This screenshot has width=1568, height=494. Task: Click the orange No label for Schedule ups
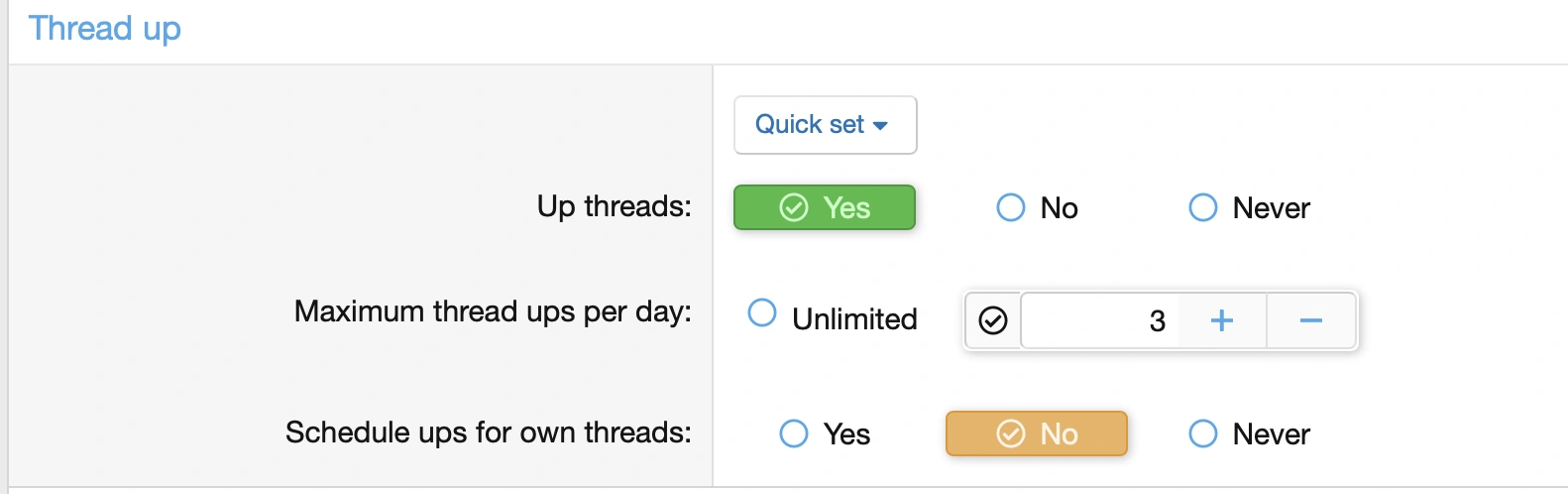[1059, 434]
